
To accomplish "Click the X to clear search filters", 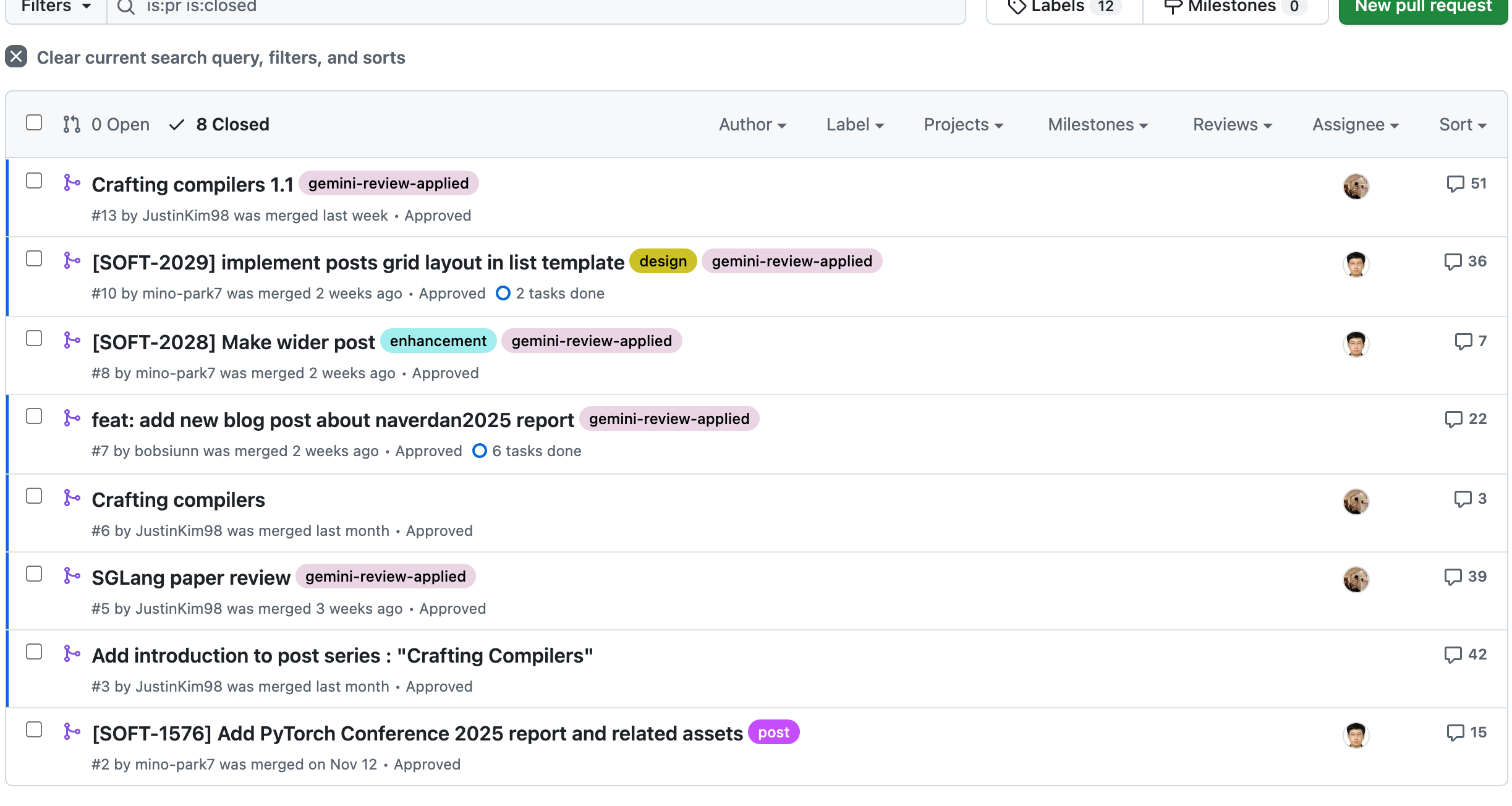I will coord(16,57).
